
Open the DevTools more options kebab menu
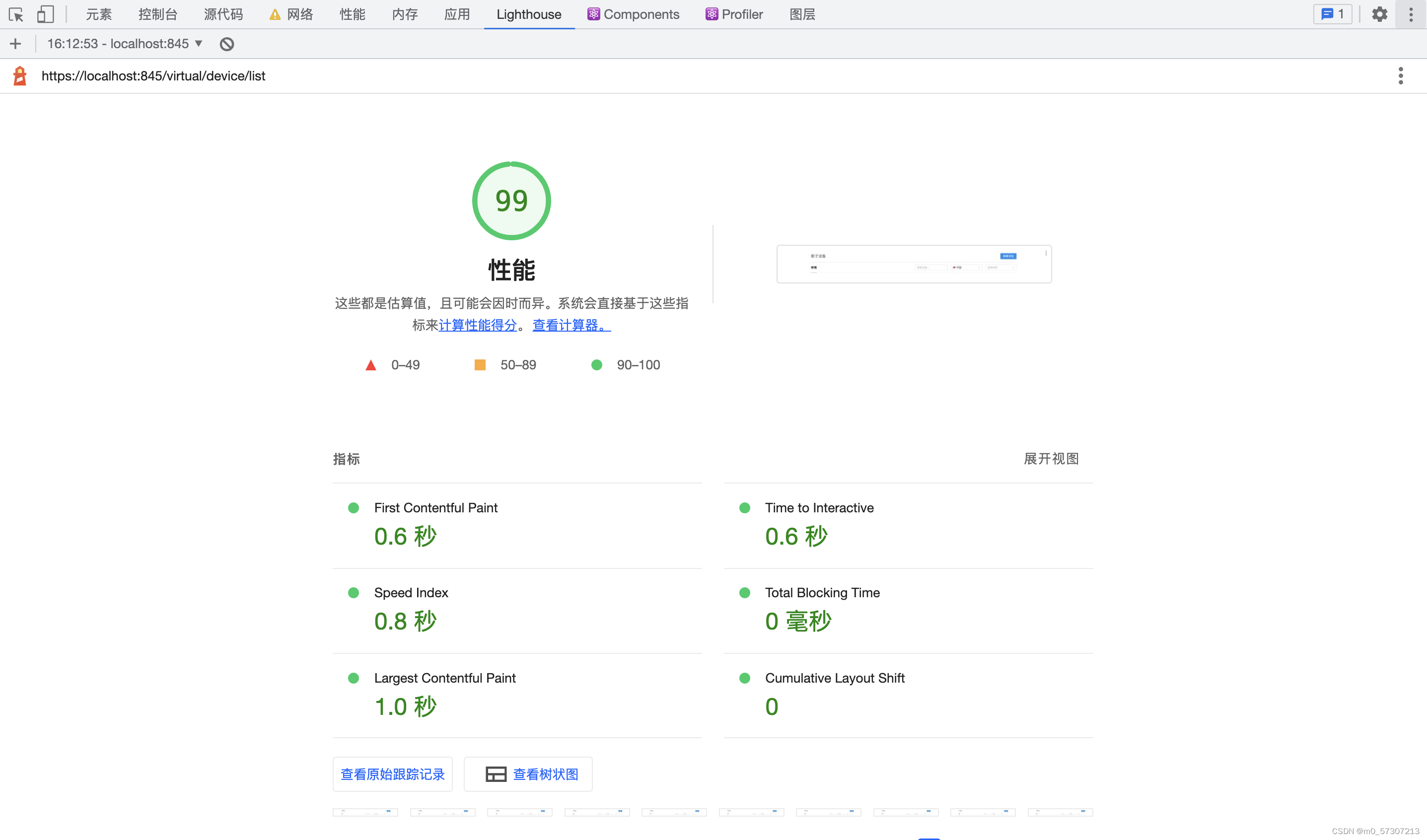[x=1411, y=14]
